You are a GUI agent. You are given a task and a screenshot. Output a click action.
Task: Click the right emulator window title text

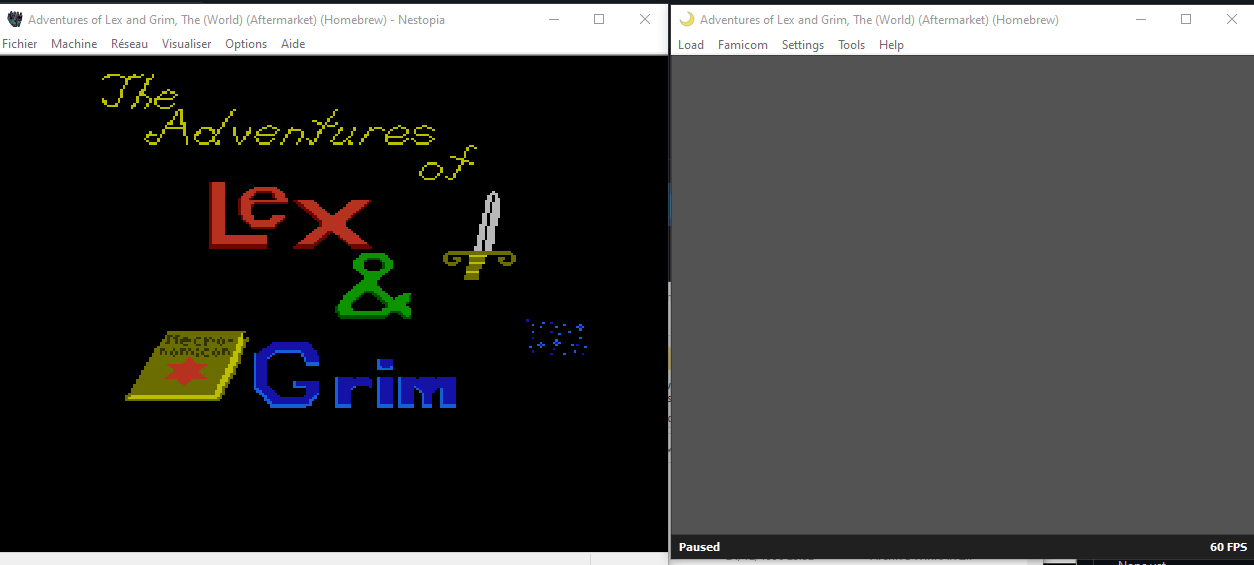coord(879,19)
